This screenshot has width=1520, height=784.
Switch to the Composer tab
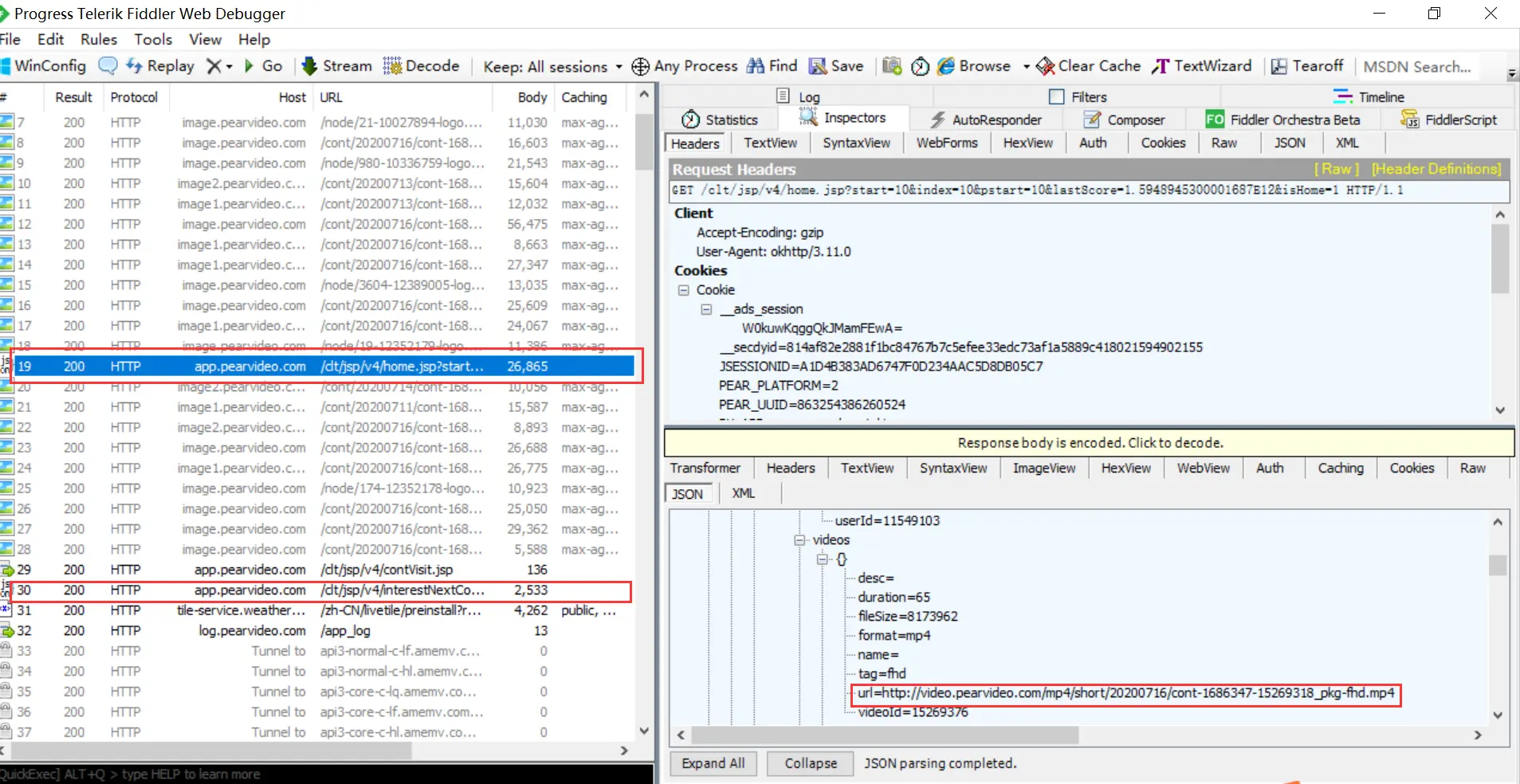pyautogui.click(x=1124, y=120)
